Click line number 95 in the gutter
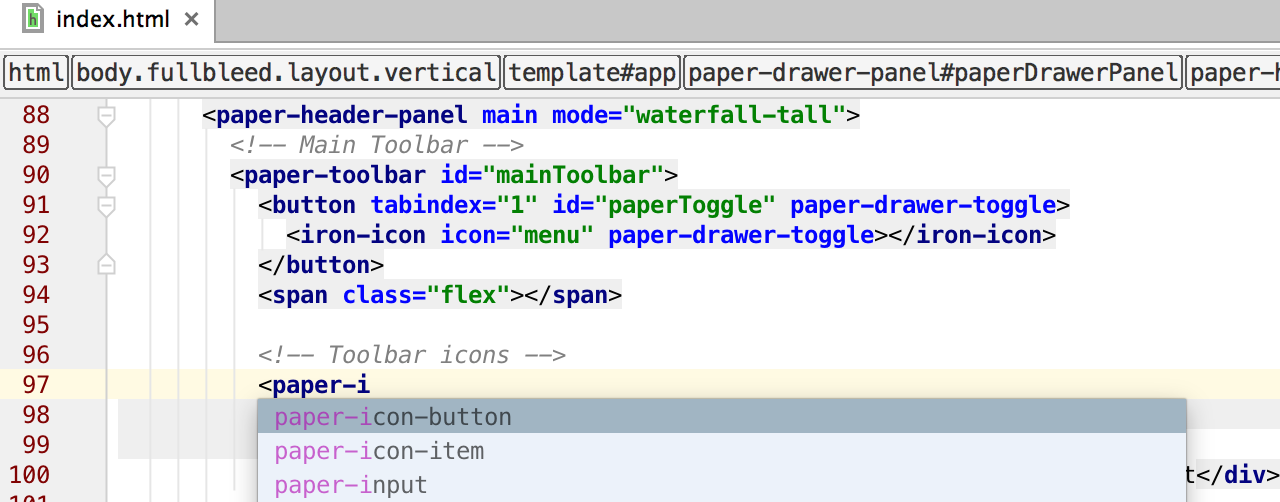1280x502 pixels. tap(35, 325)
